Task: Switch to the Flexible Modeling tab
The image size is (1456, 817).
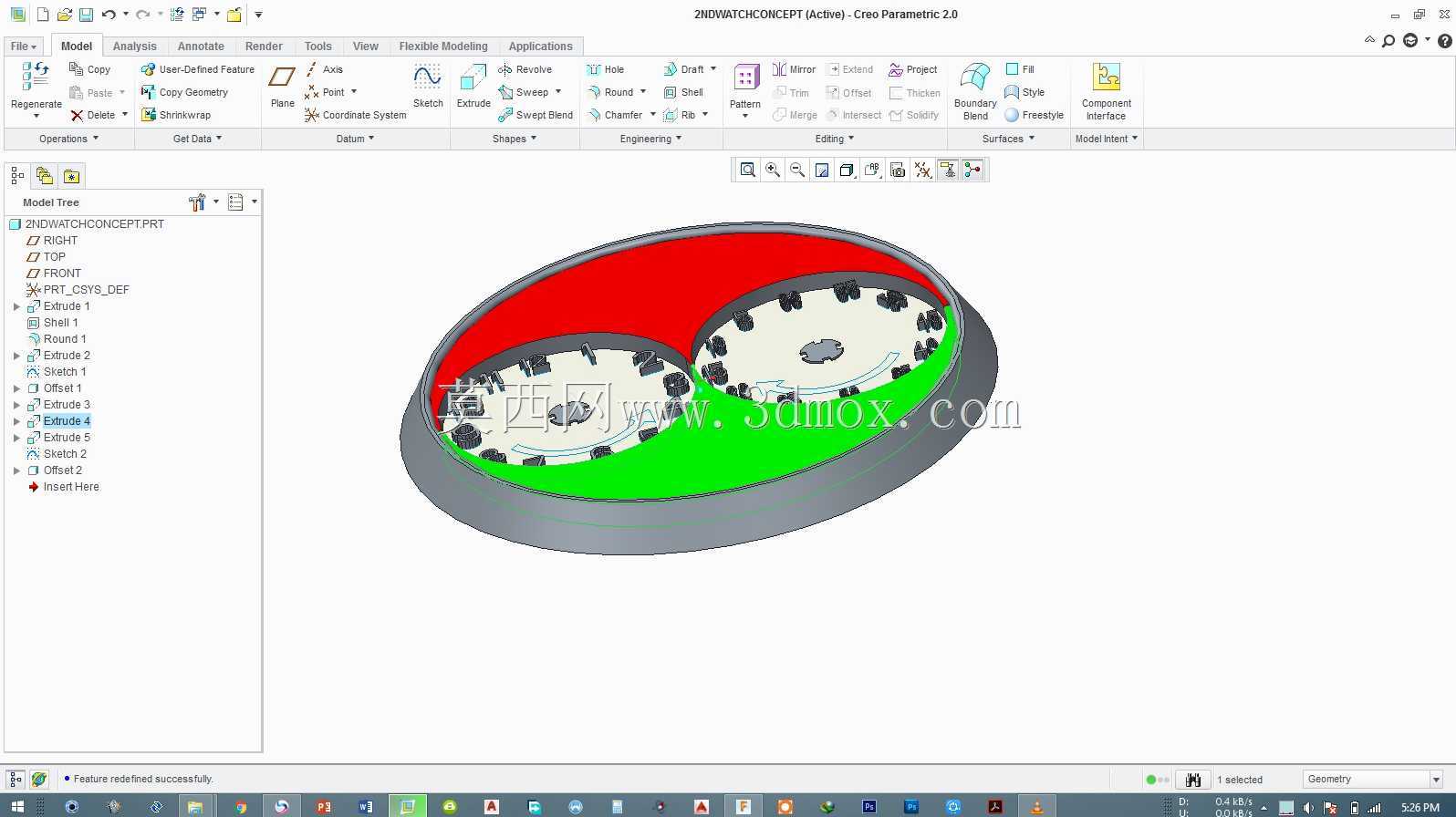Action: pos(443,47)
